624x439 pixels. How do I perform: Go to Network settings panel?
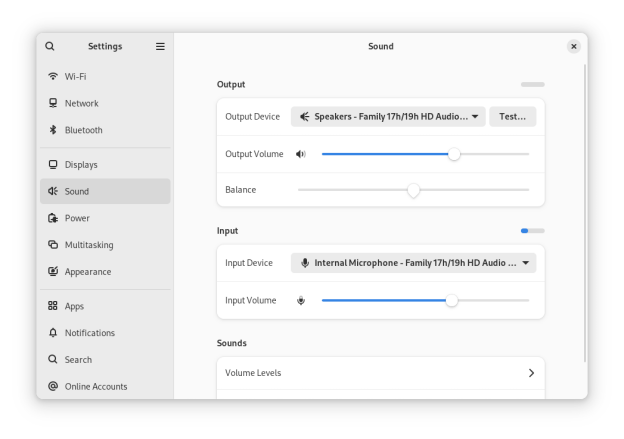[x=82, y=103]
